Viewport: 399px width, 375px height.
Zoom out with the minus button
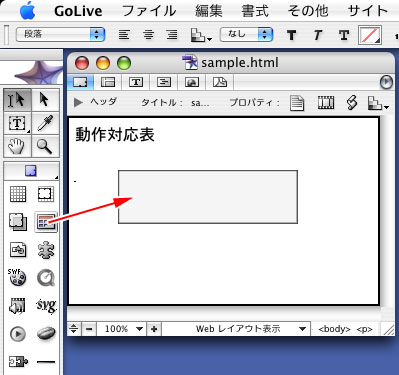coord(89,329)
